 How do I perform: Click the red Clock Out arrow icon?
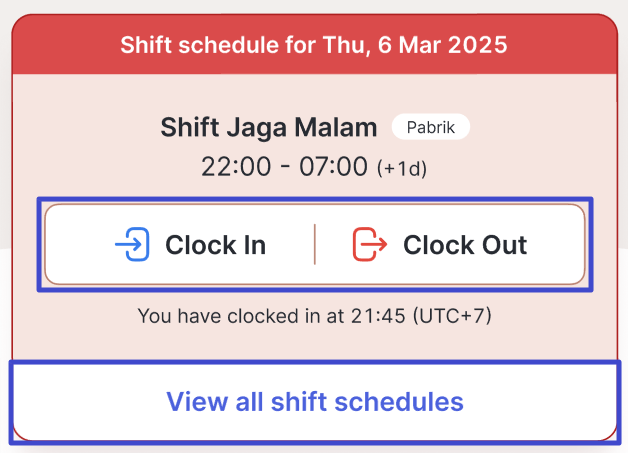pos(370,244)
